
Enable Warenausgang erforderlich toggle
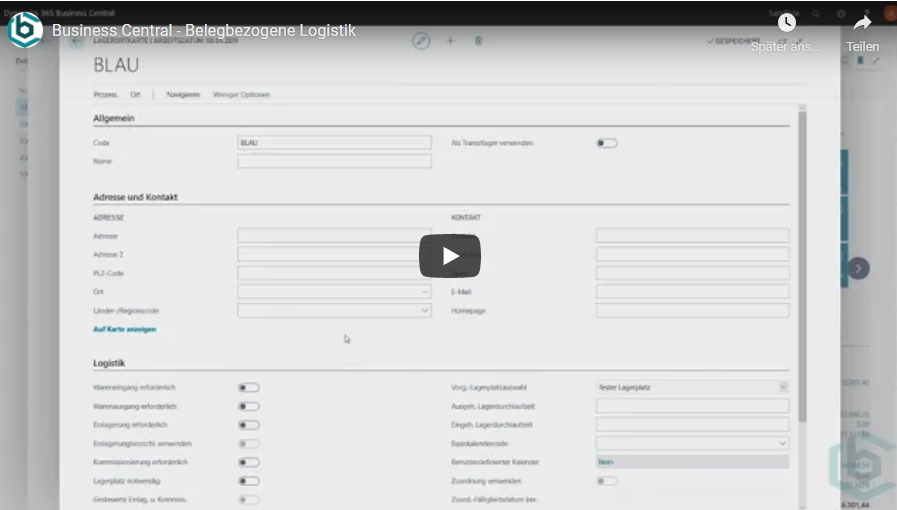[x=248, y=406]
